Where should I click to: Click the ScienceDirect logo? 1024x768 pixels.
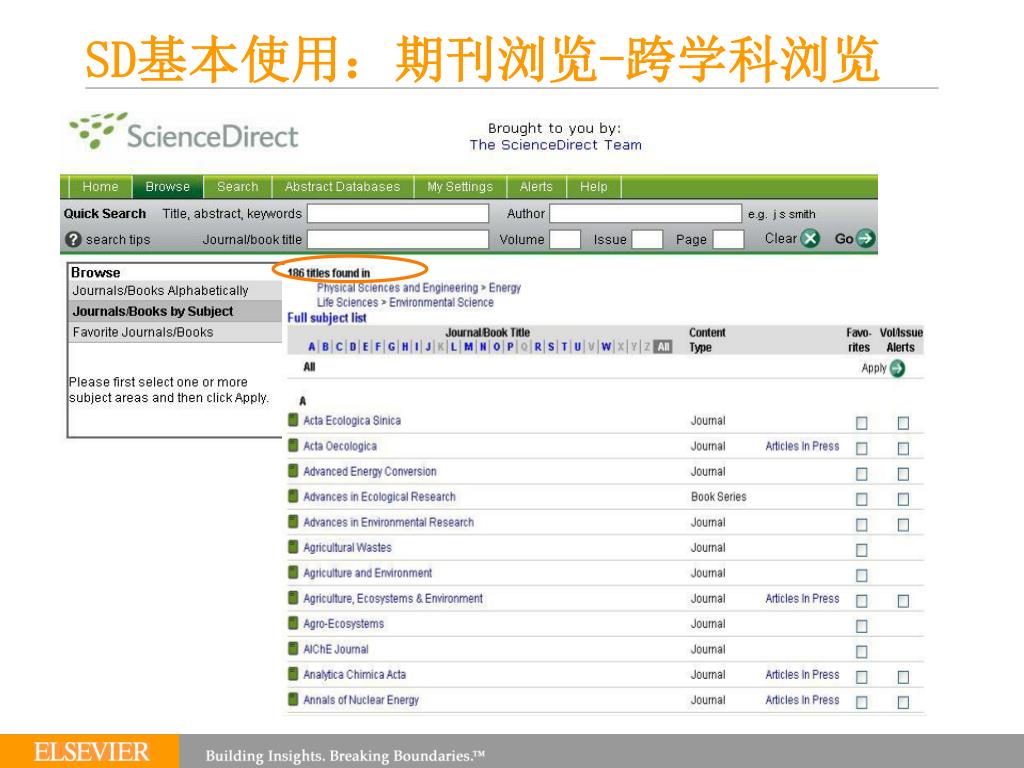click(x=184, y=131)
